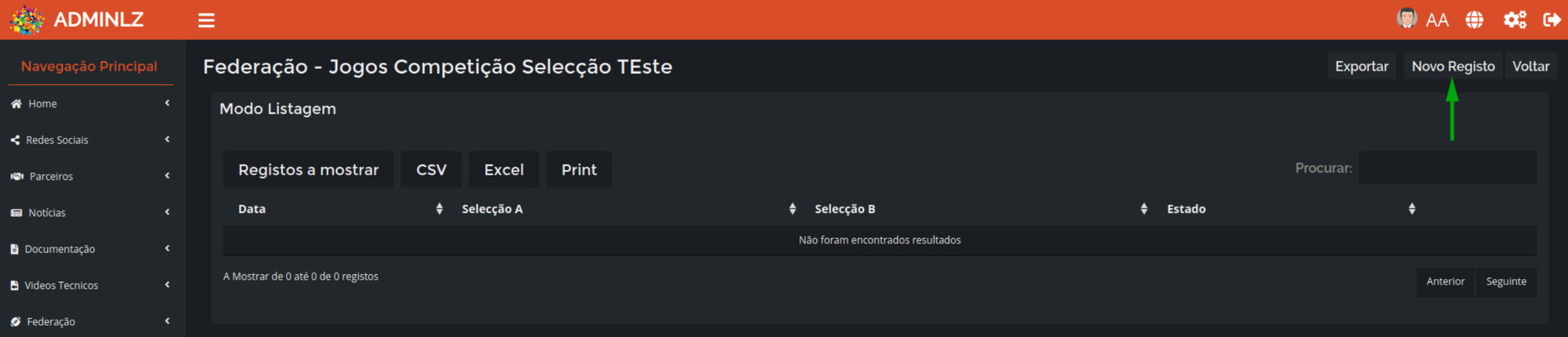The image size is (1568, 337).
Task: Click the Home house icon
Action: click(x=16, y=103)
